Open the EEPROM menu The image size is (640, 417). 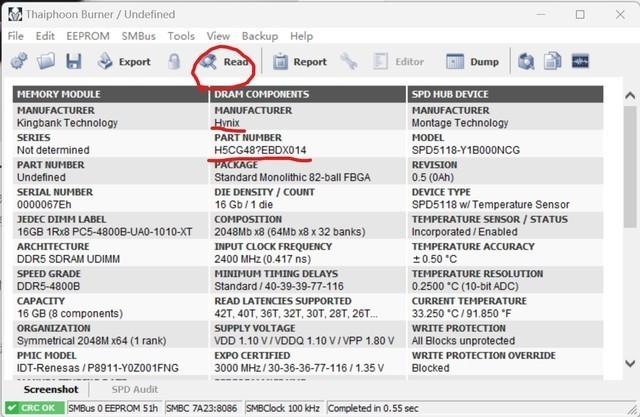point(88,36)
